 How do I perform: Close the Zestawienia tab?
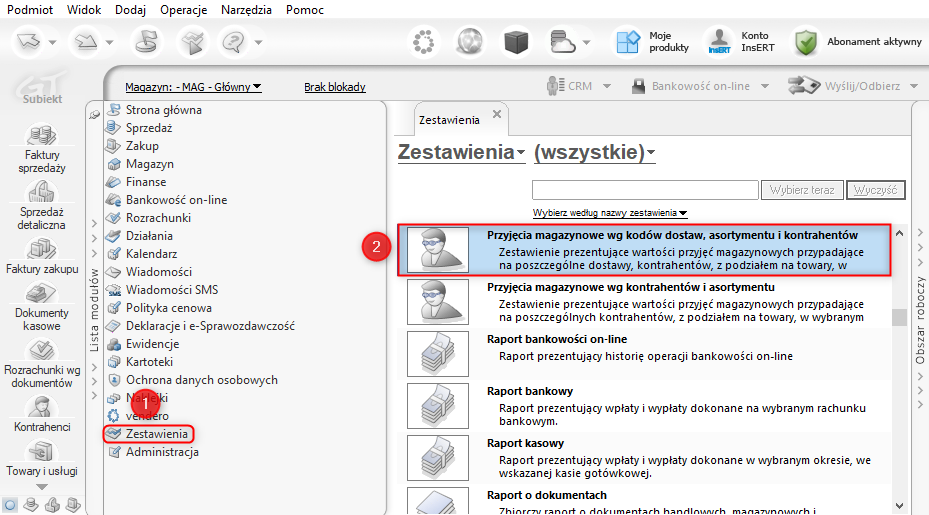(497, 114)
